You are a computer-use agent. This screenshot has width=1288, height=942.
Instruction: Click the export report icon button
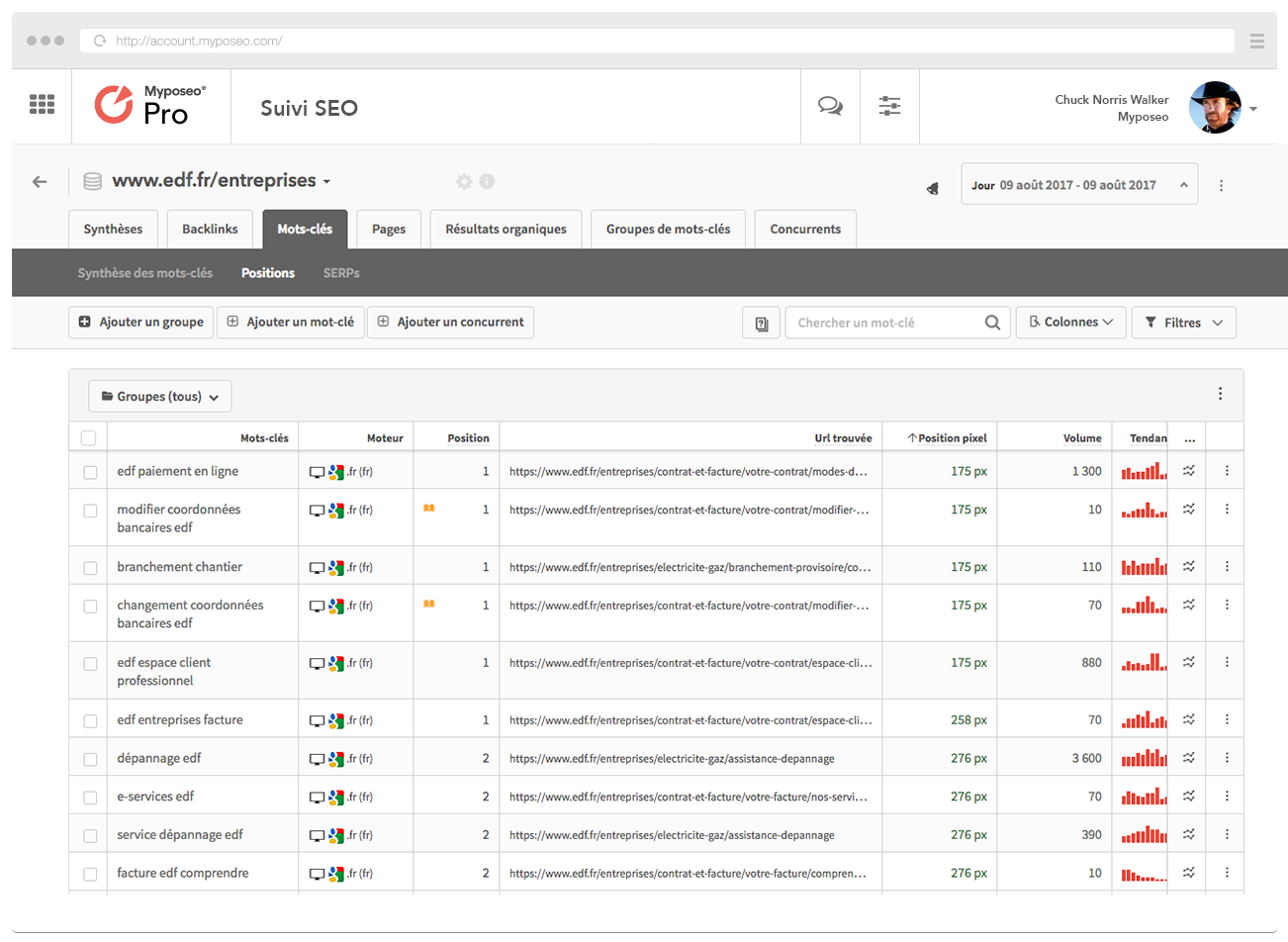click(761, 323)
